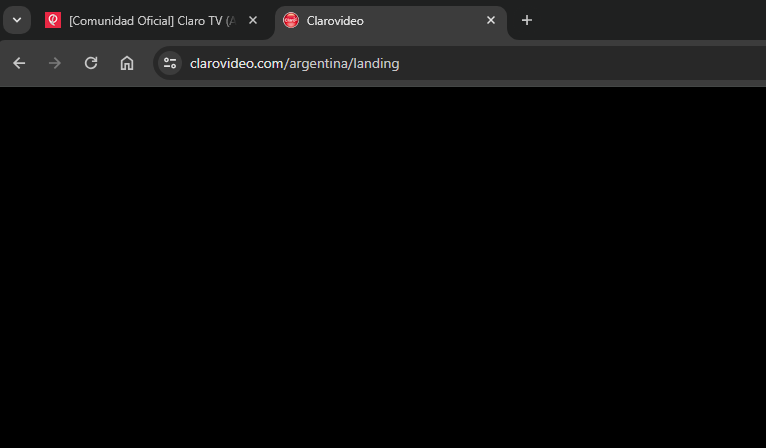Click the Claro community favicon on first tab

coord(53,20)
